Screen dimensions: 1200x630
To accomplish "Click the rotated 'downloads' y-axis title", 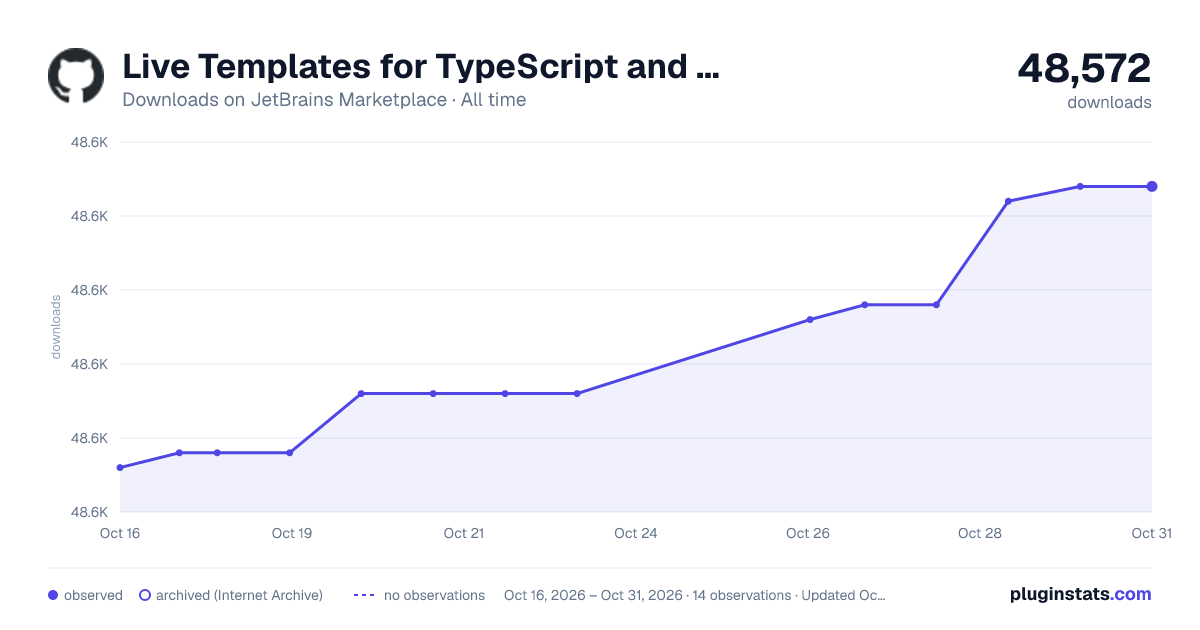I will (x=56, y=327).
